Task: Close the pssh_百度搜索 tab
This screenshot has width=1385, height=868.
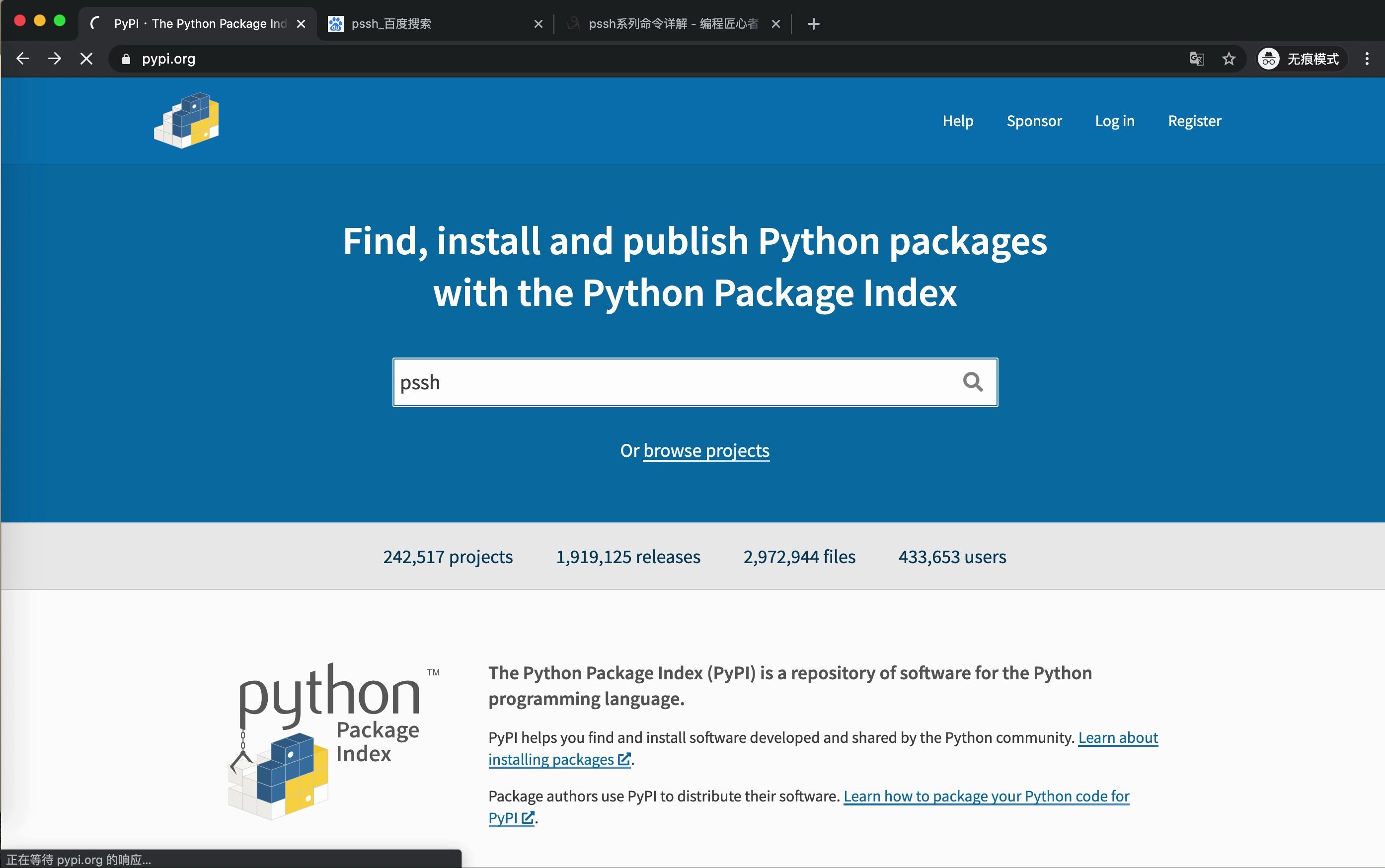Action: [x=538, y=23]
